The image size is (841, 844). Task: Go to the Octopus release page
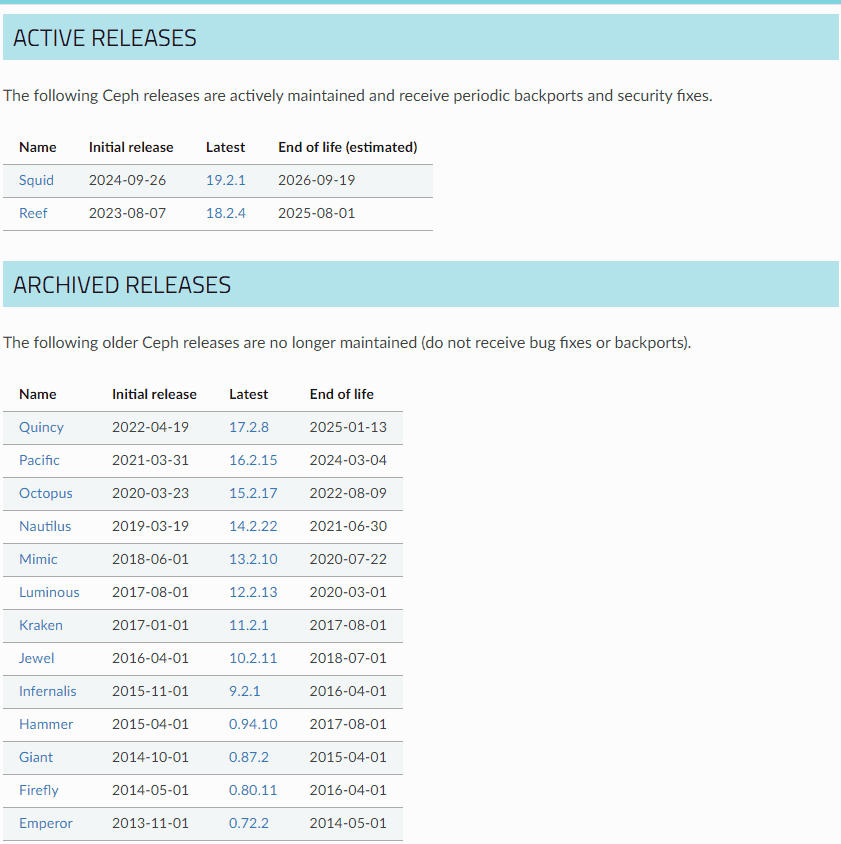coord(45,493)
